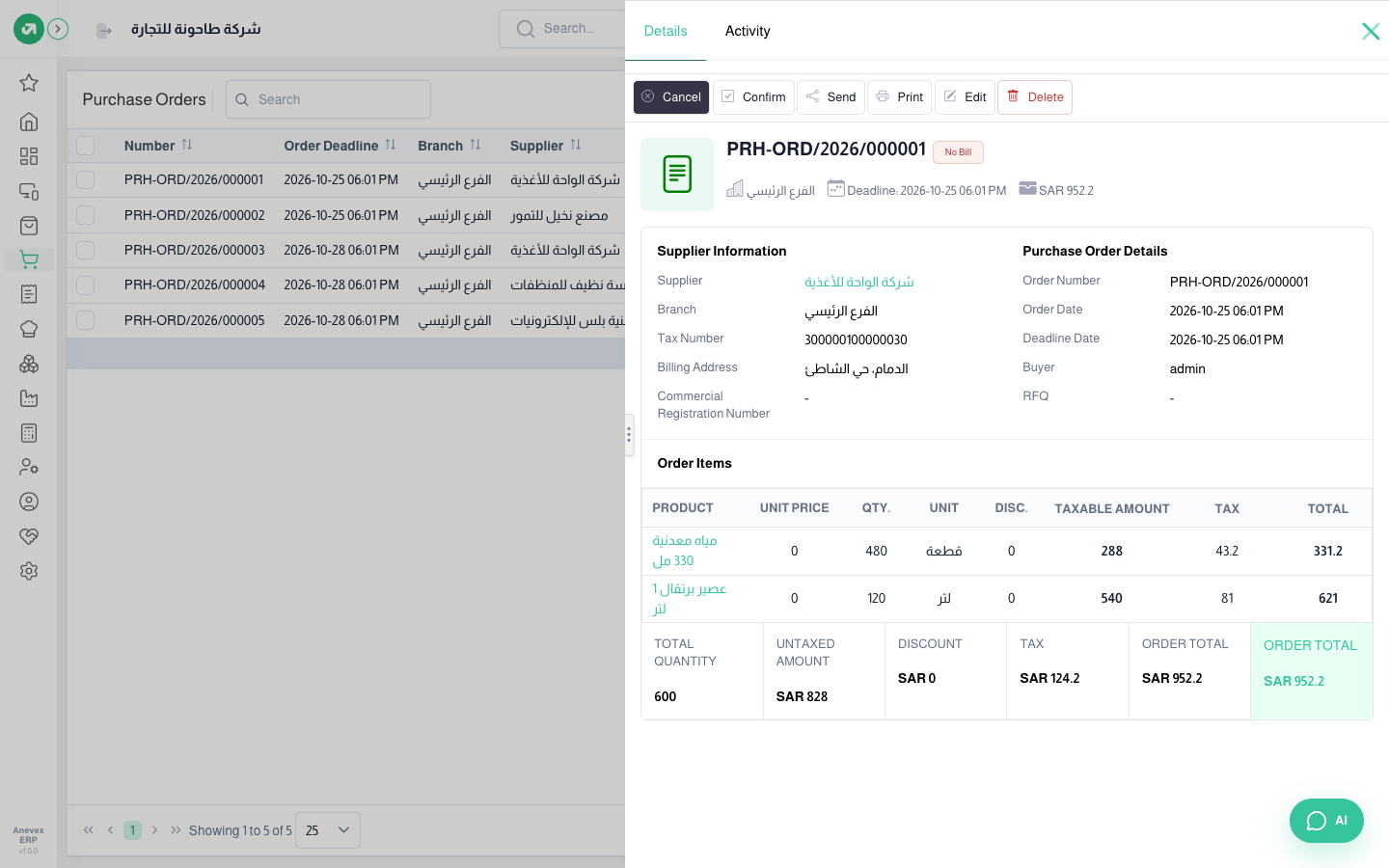
Task: Switch to the Activity tab
Action: (x=748, y=31)
